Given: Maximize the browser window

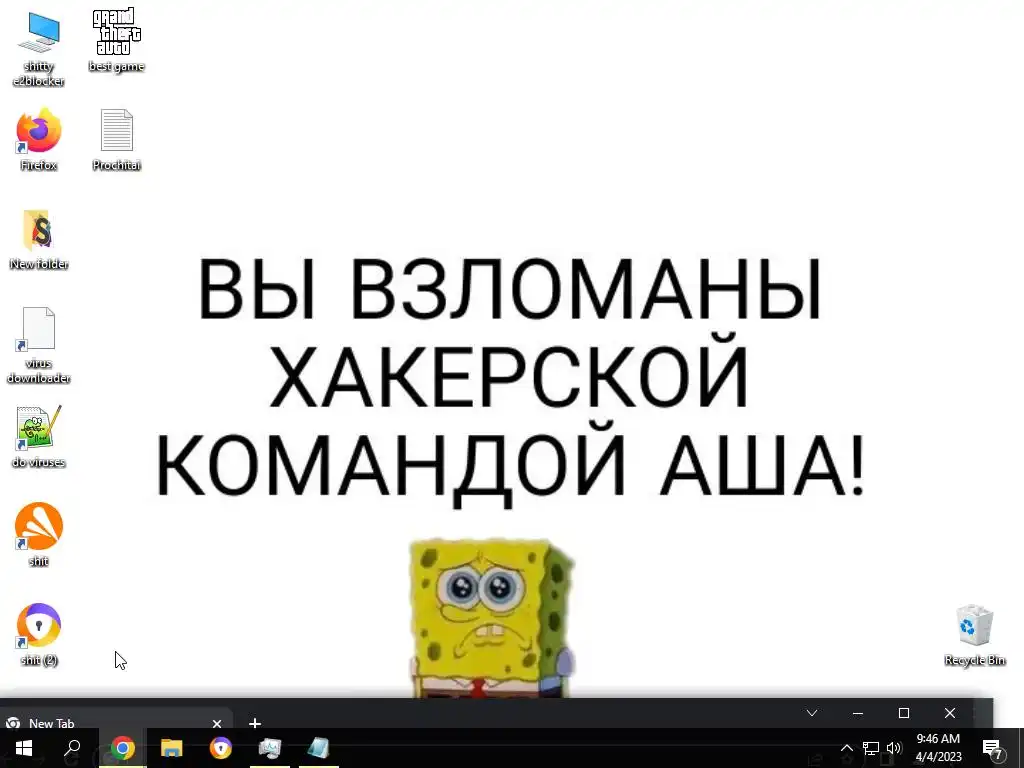Looking at the screenshot, I should (904, 713).
